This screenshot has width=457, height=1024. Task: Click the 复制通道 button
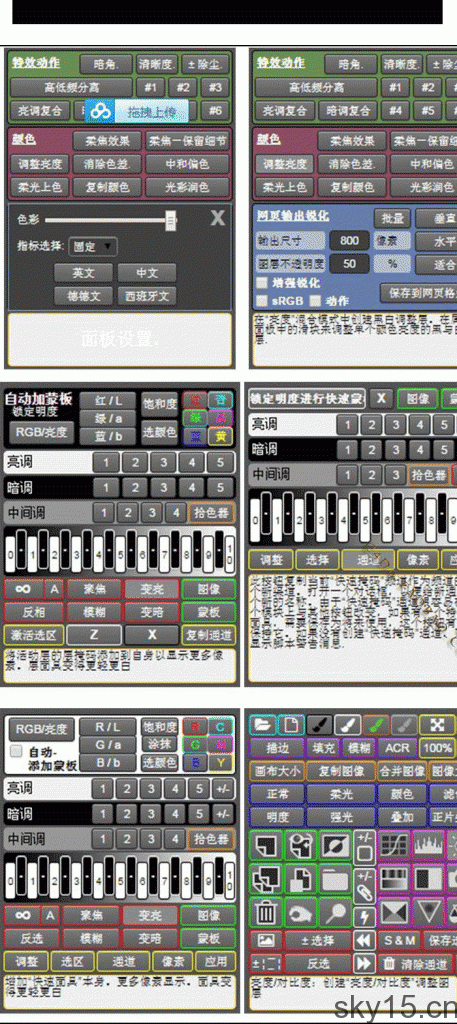pyautogui.click(x=208, y=635)
